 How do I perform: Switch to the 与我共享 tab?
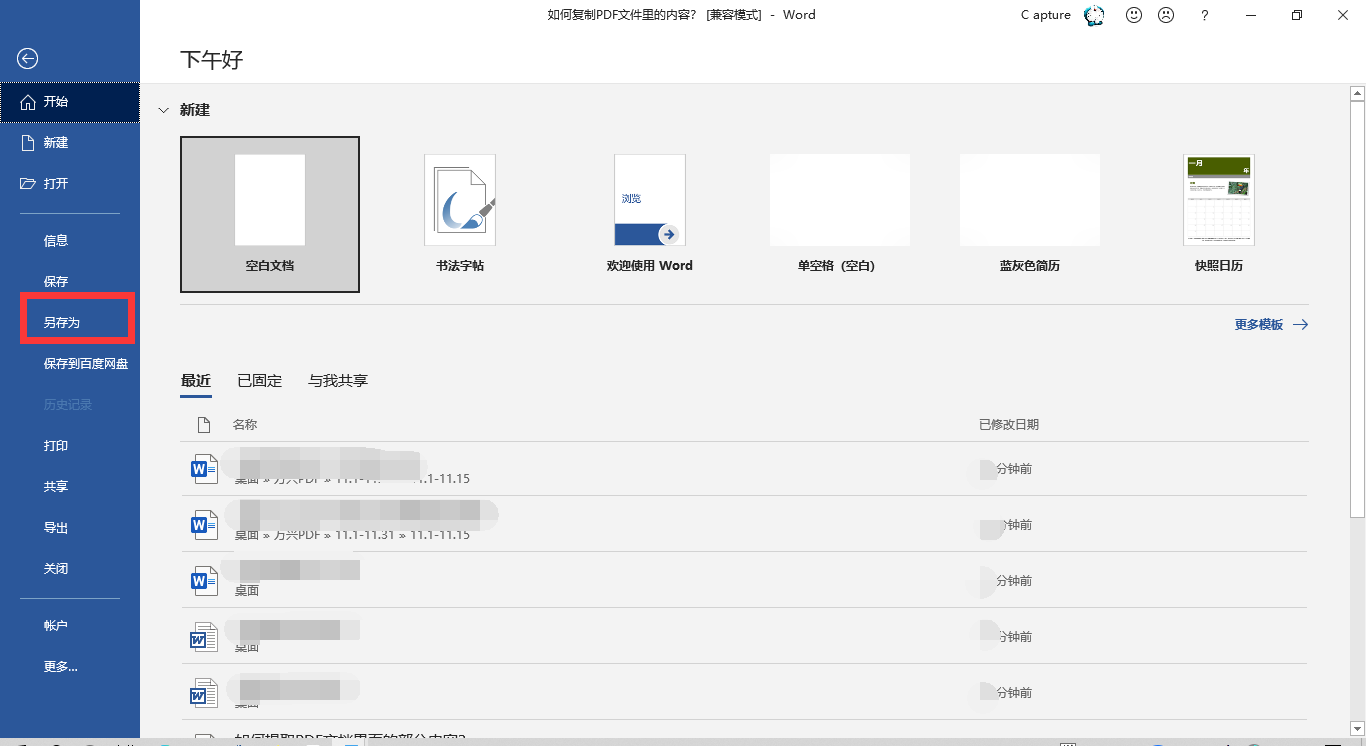[338, 381]
